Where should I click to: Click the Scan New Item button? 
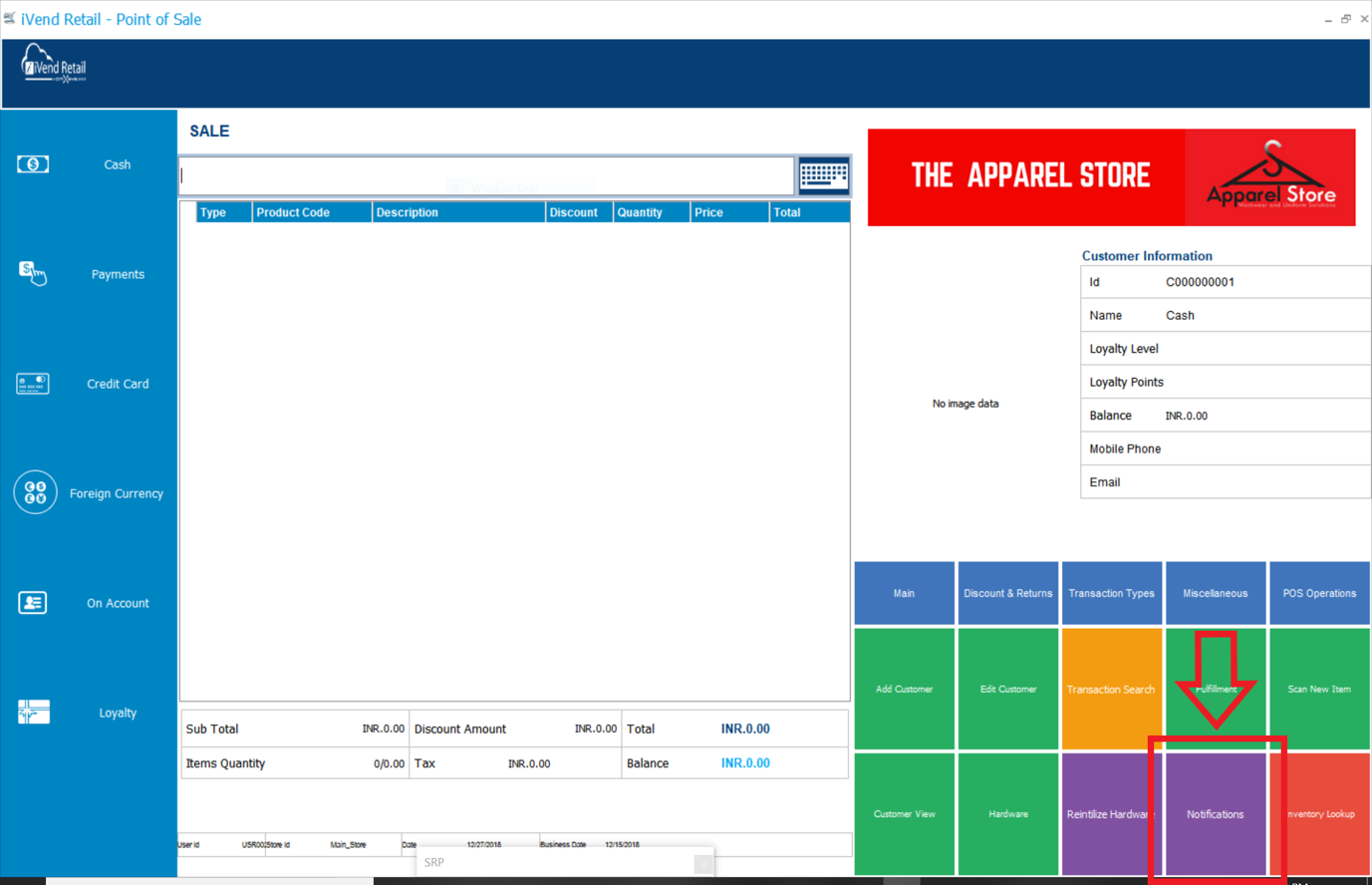click(x=1319, y=689)
